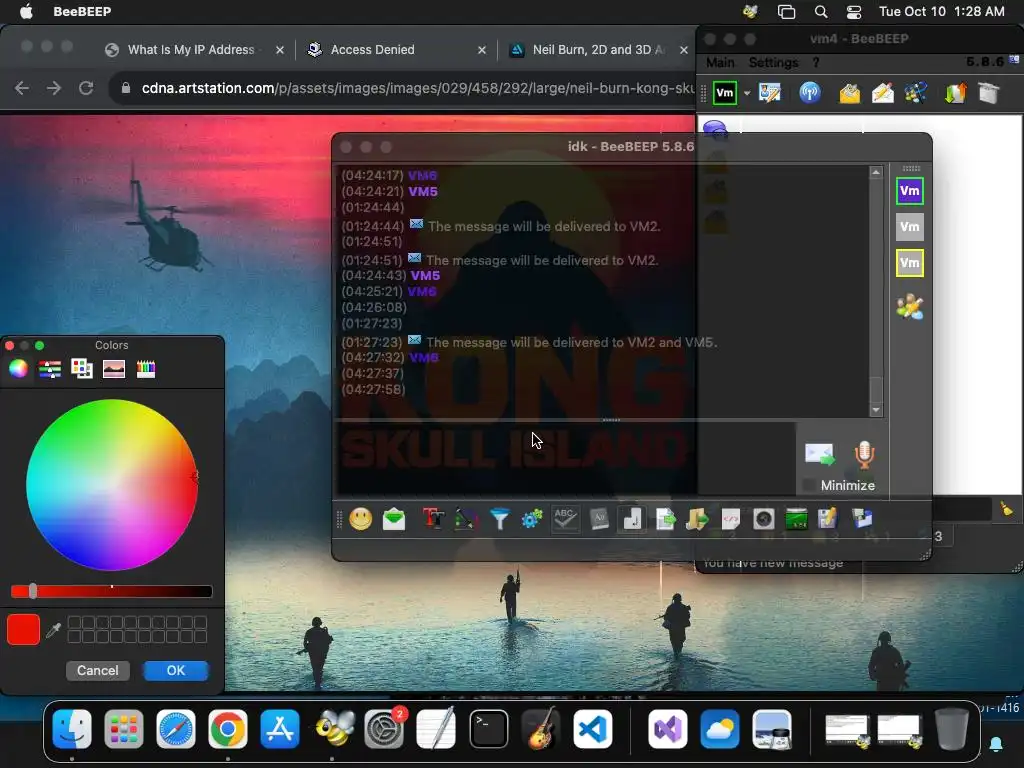The width and height of the screenshot is (1024, 768).
Task: Click the edit profile icon in vm4 toolbar
Action: pyautogui.click(x=770, y=93)
